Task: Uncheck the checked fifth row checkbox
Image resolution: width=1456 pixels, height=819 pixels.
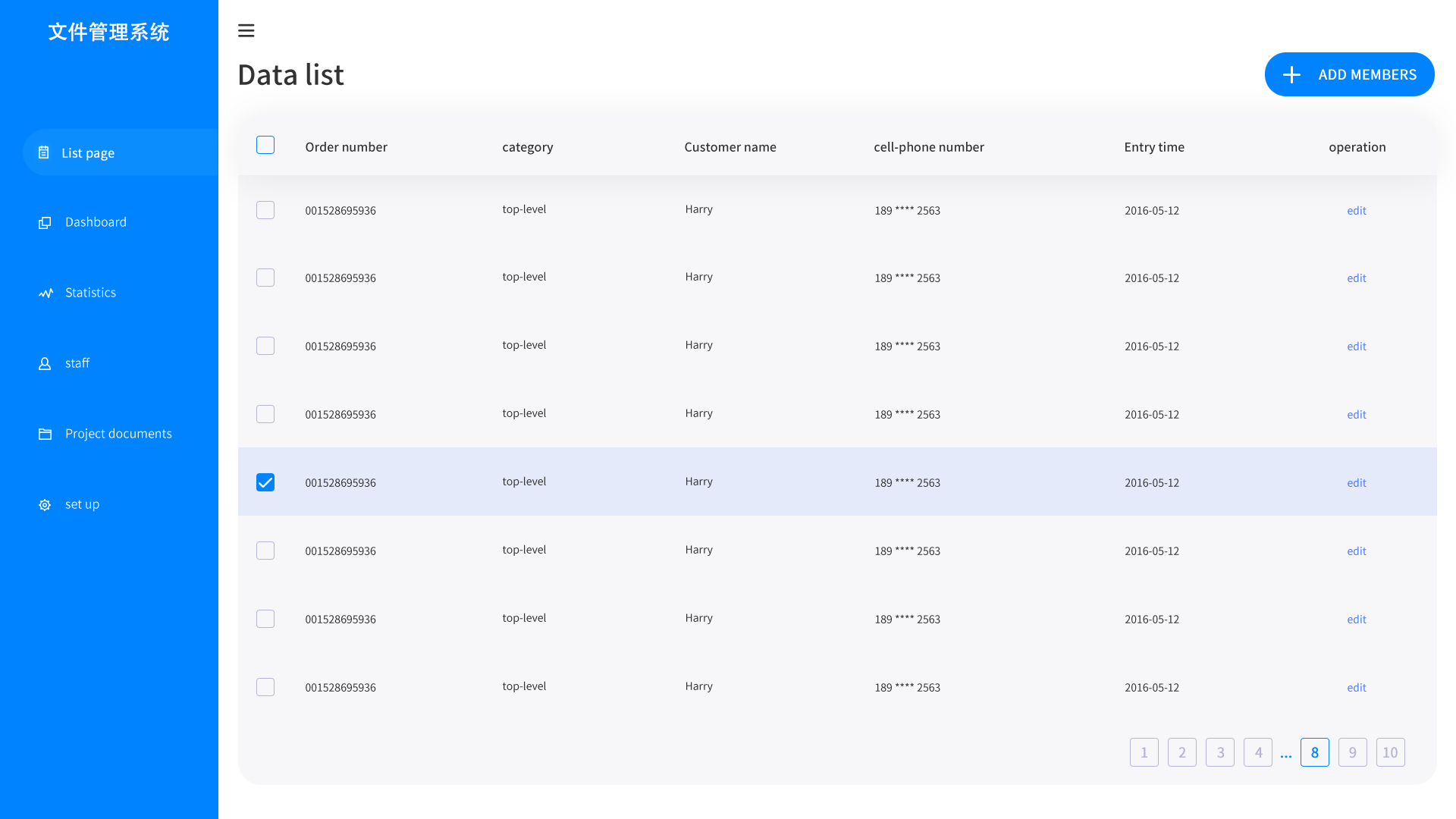Action: click(265, 482)
